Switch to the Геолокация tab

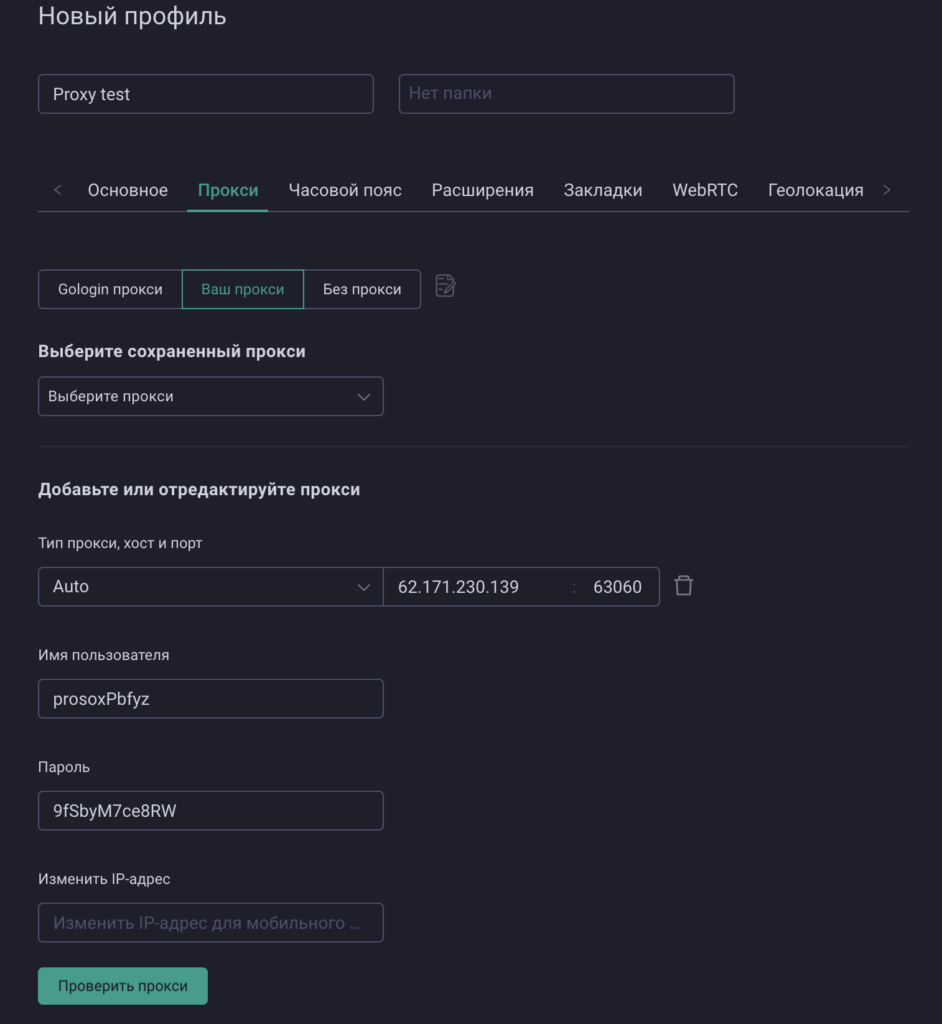(x=816, y=189)
